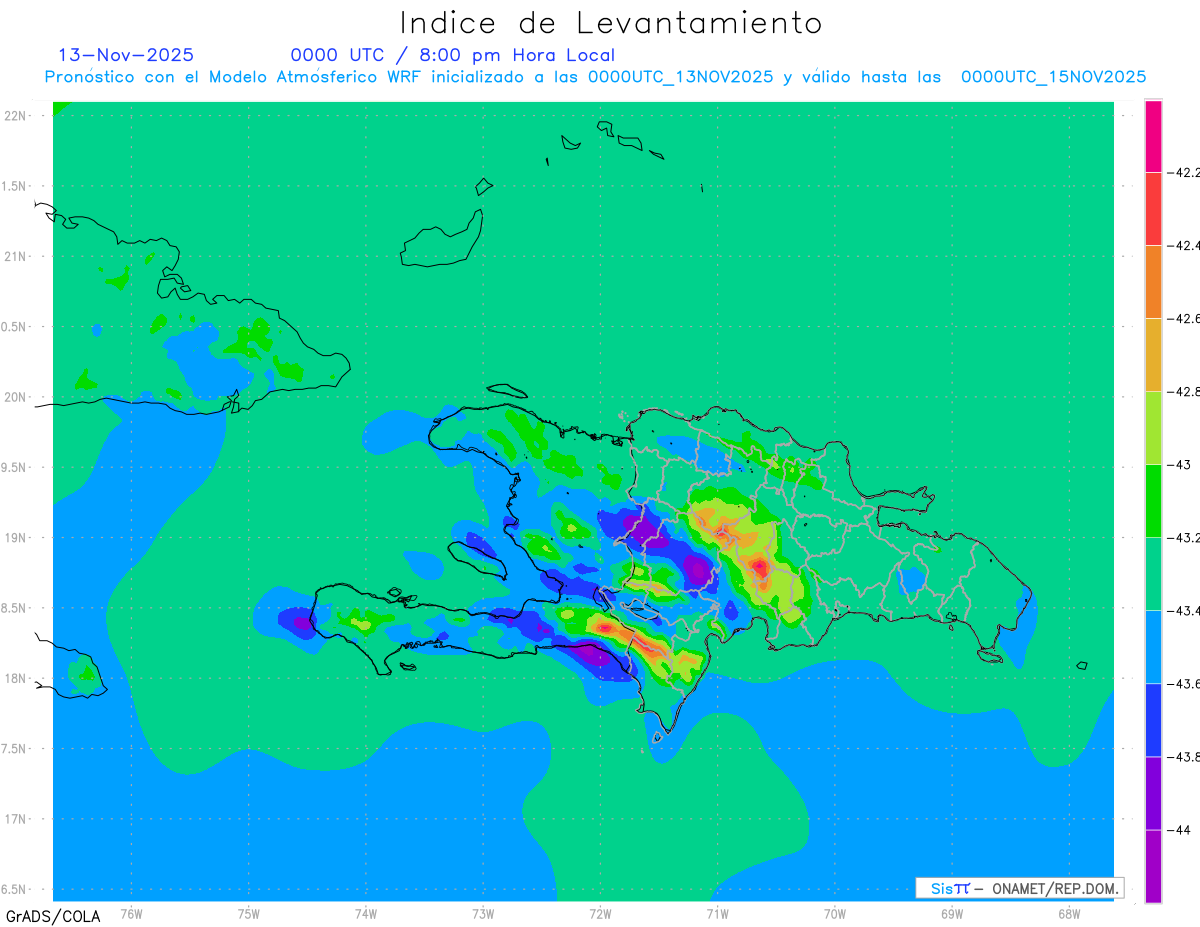The width and height of the screenshot is (1200, 927).
Task: Click the '17N' latitude label
Action: coord(15,819)
